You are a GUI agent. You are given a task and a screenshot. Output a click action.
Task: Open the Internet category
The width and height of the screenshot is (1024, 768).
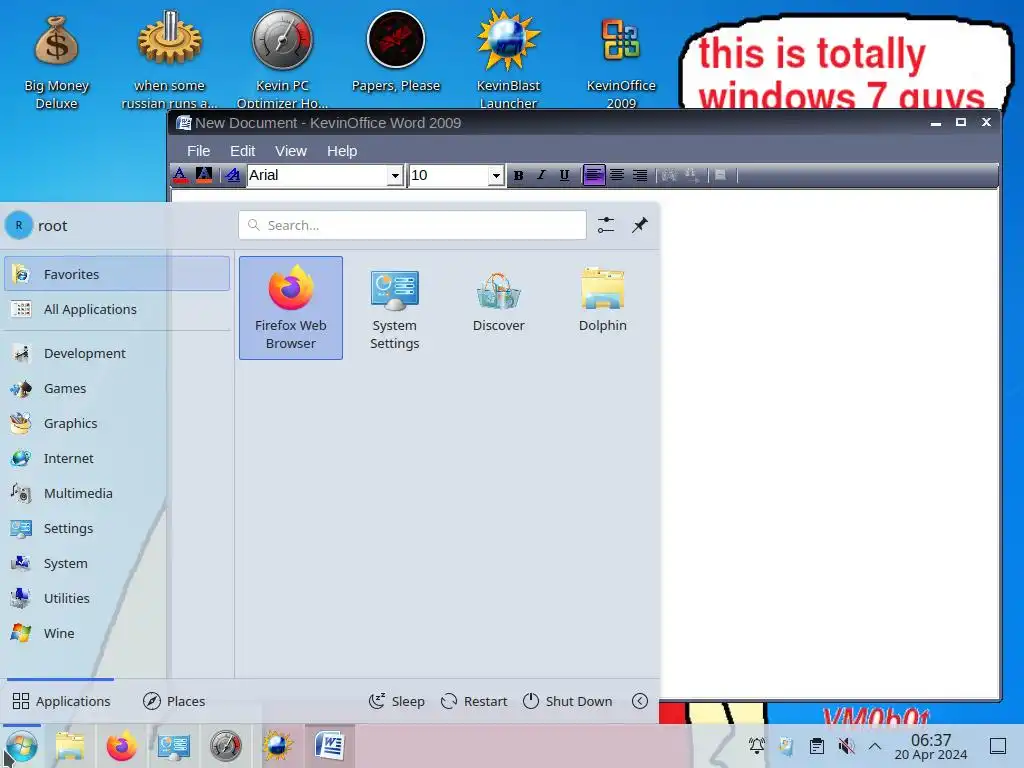coord(117,458)
